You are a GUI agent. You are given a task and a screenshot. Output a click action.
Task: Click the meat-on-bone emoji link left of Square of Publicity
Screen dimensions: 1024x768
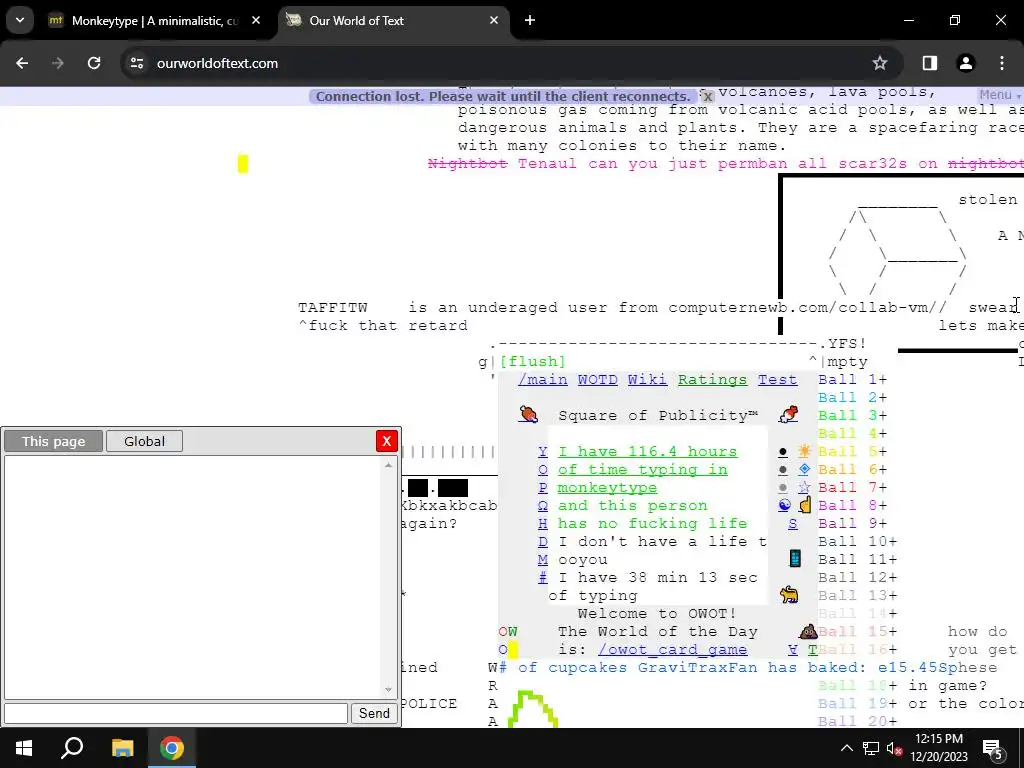(528, 415)
